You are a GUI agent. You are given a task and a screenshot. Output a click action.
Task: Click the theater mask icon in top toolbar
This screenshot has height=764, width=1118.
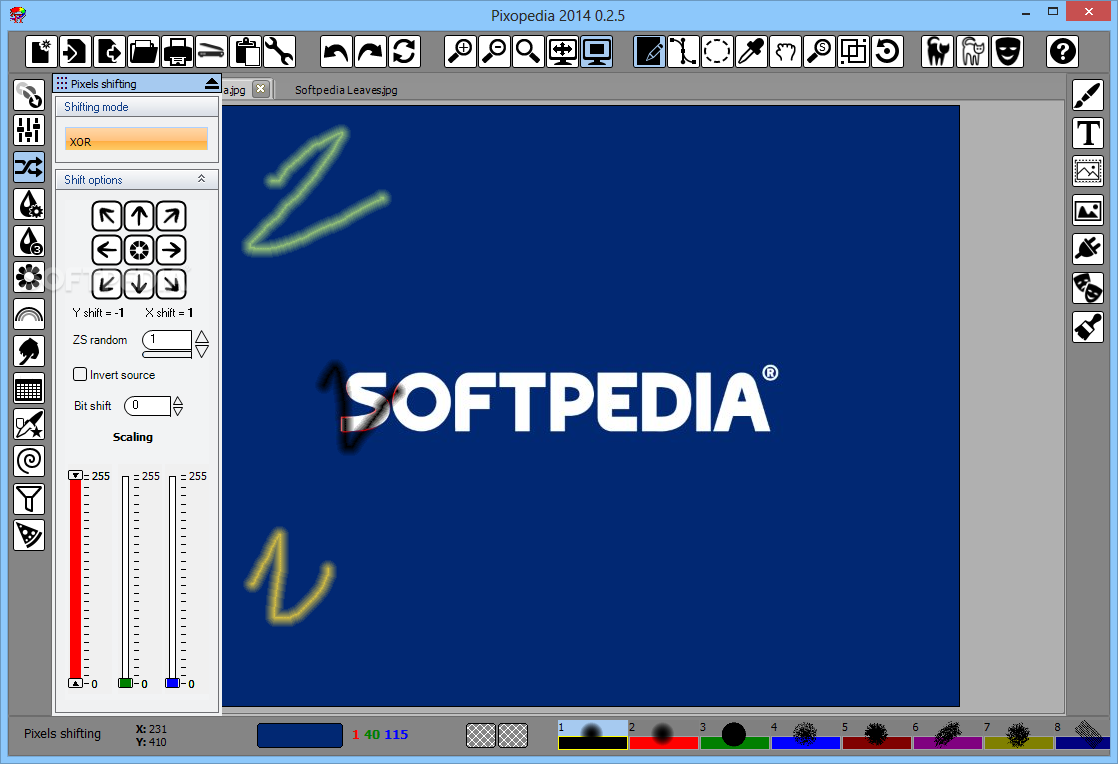click(x=1007, y=51)
